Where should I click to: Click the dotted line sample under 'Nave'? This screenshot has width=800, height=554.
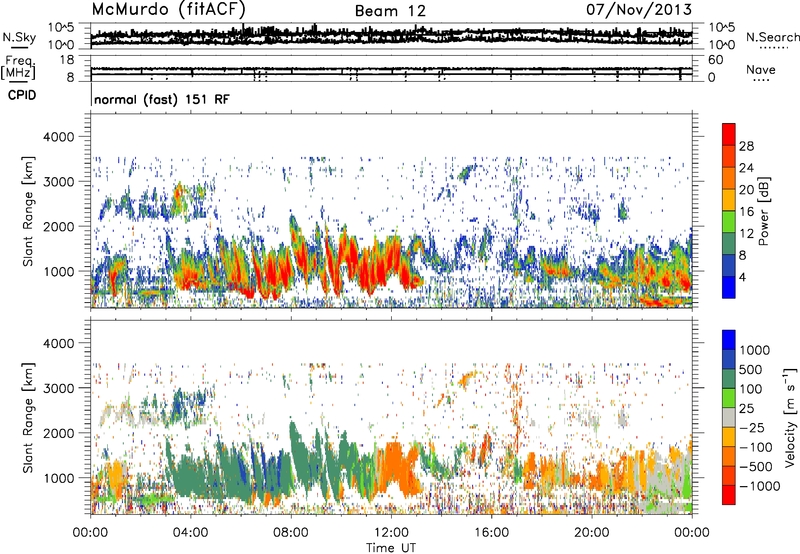click(x=761, y=81)
